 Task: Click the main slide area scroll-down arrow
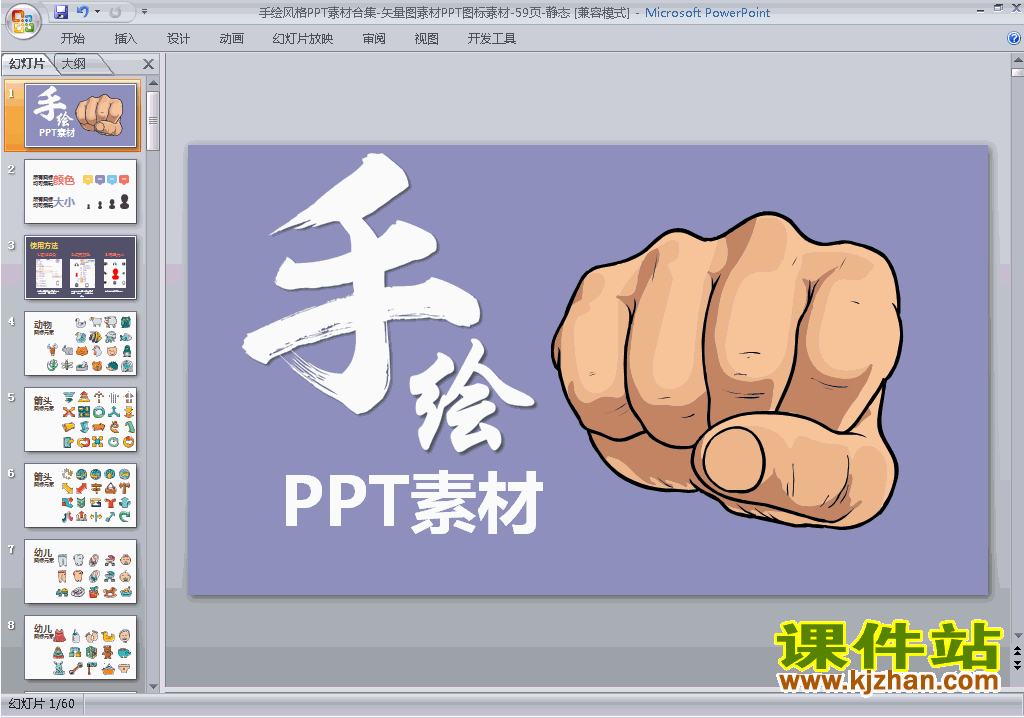1017,636
